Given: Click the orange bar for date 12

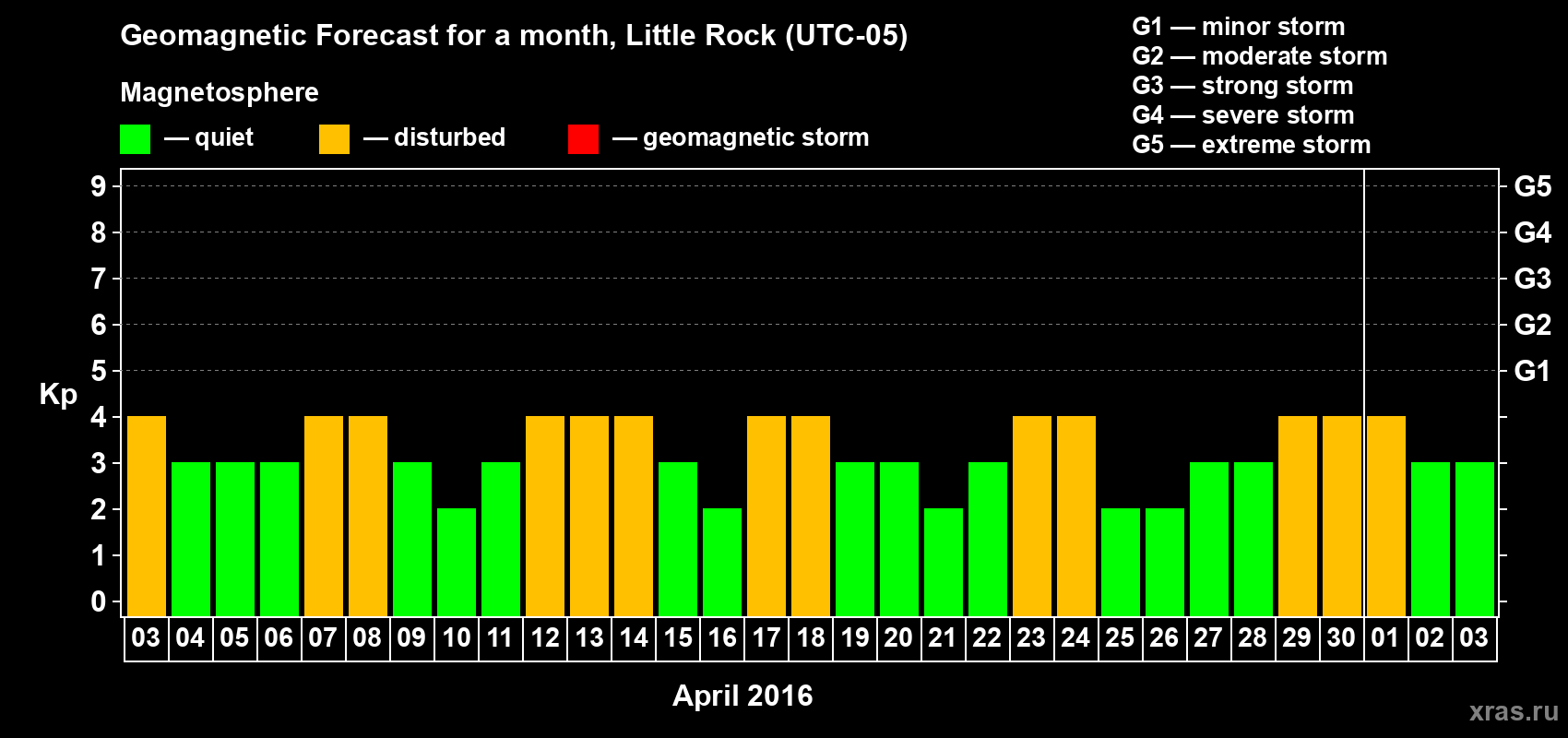Looking at the screenshot, I should pos(545,517).
